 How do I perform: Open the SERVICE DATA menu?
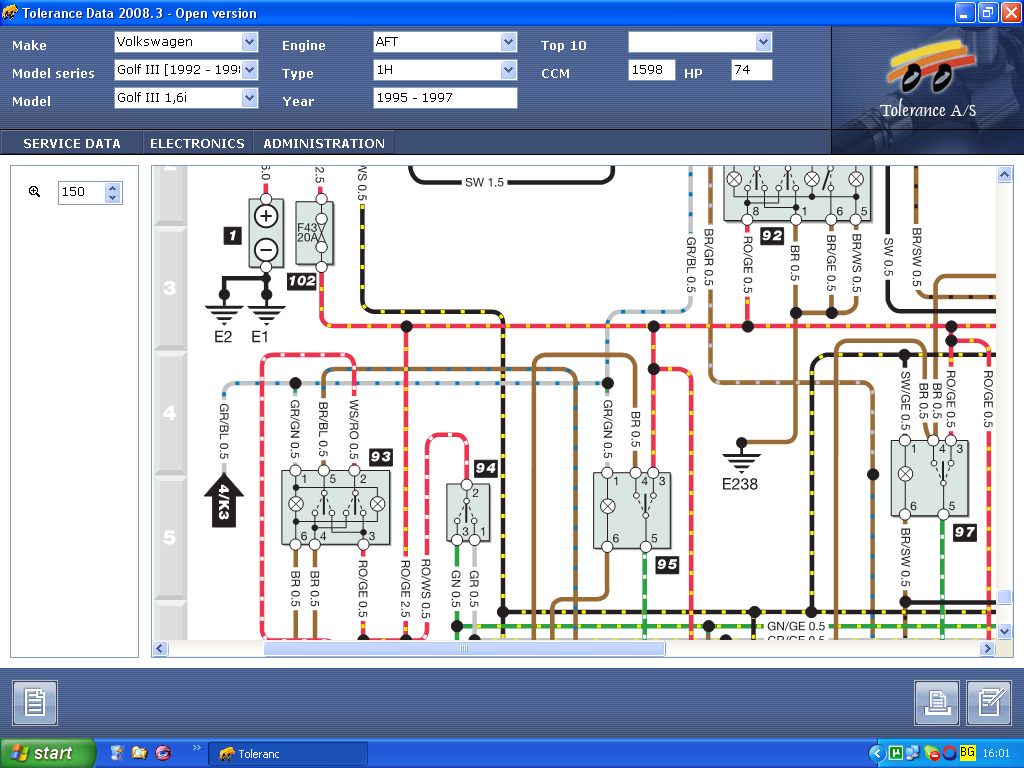tap(72, 143)
